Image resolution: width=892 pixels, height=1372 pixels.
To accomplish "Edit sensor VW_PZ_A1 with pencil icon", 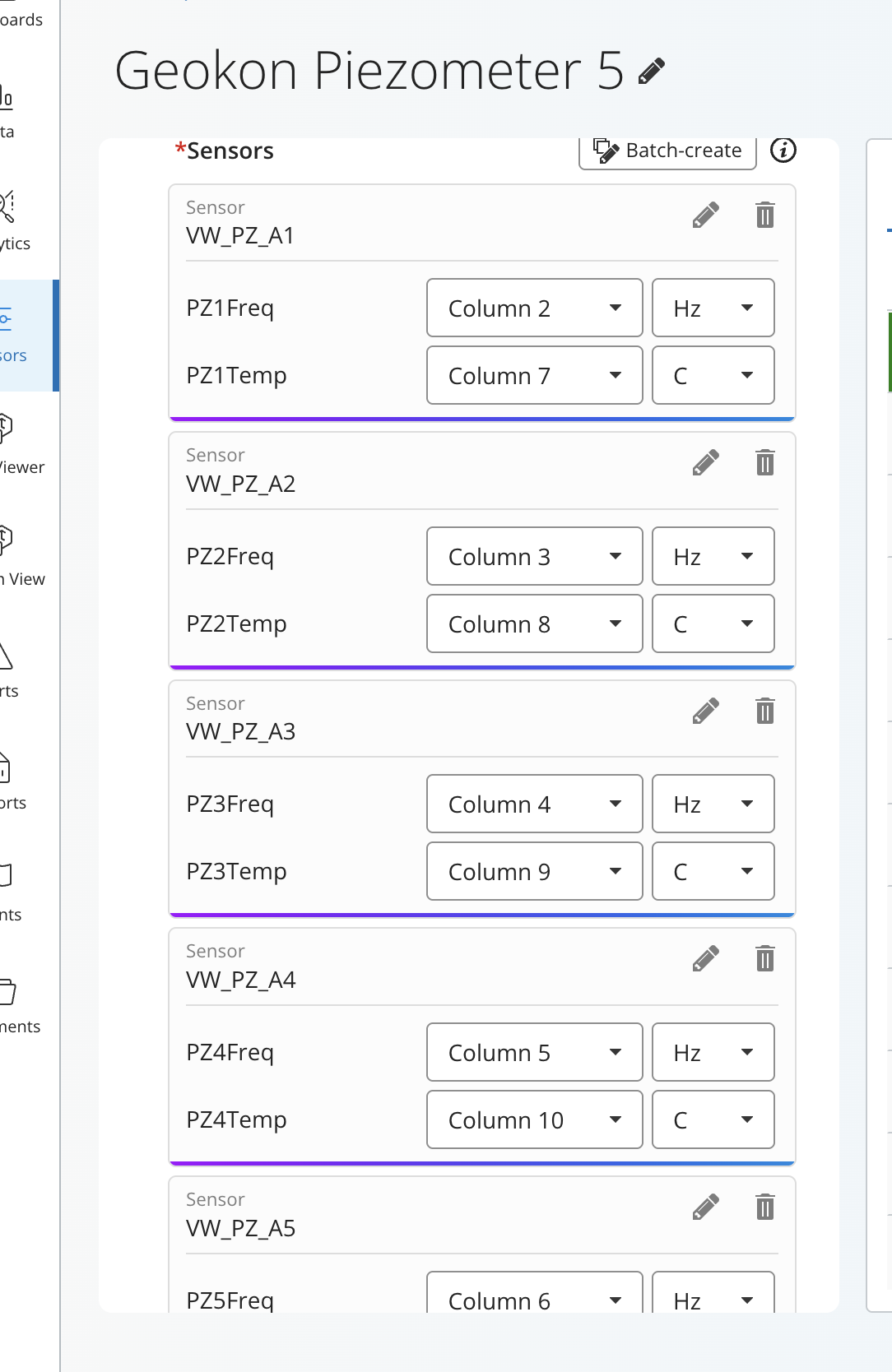I will click(706, 216).
